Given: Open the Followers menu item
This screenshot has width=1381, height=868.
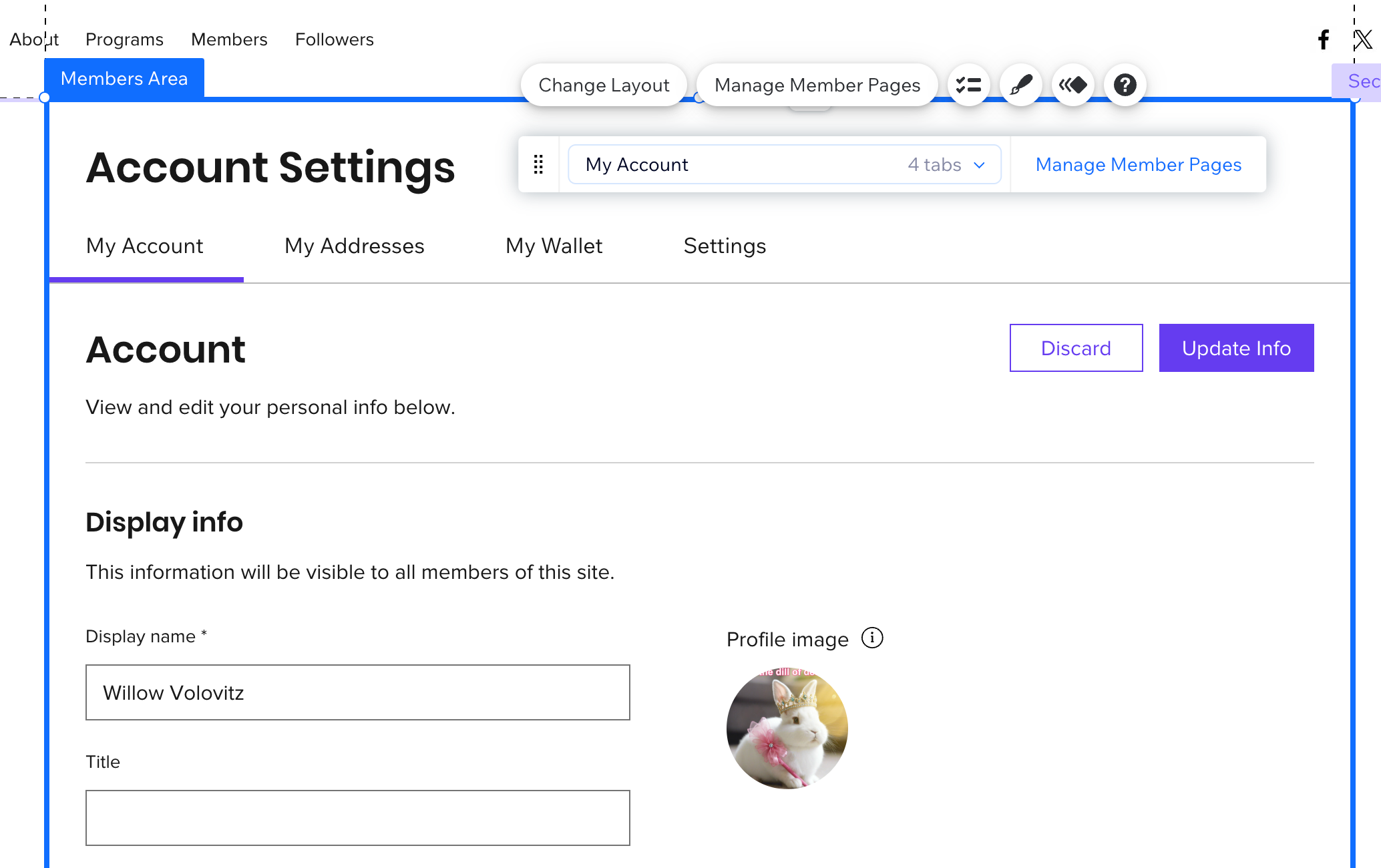Looking at the screenshot, I should click(334, 39).
